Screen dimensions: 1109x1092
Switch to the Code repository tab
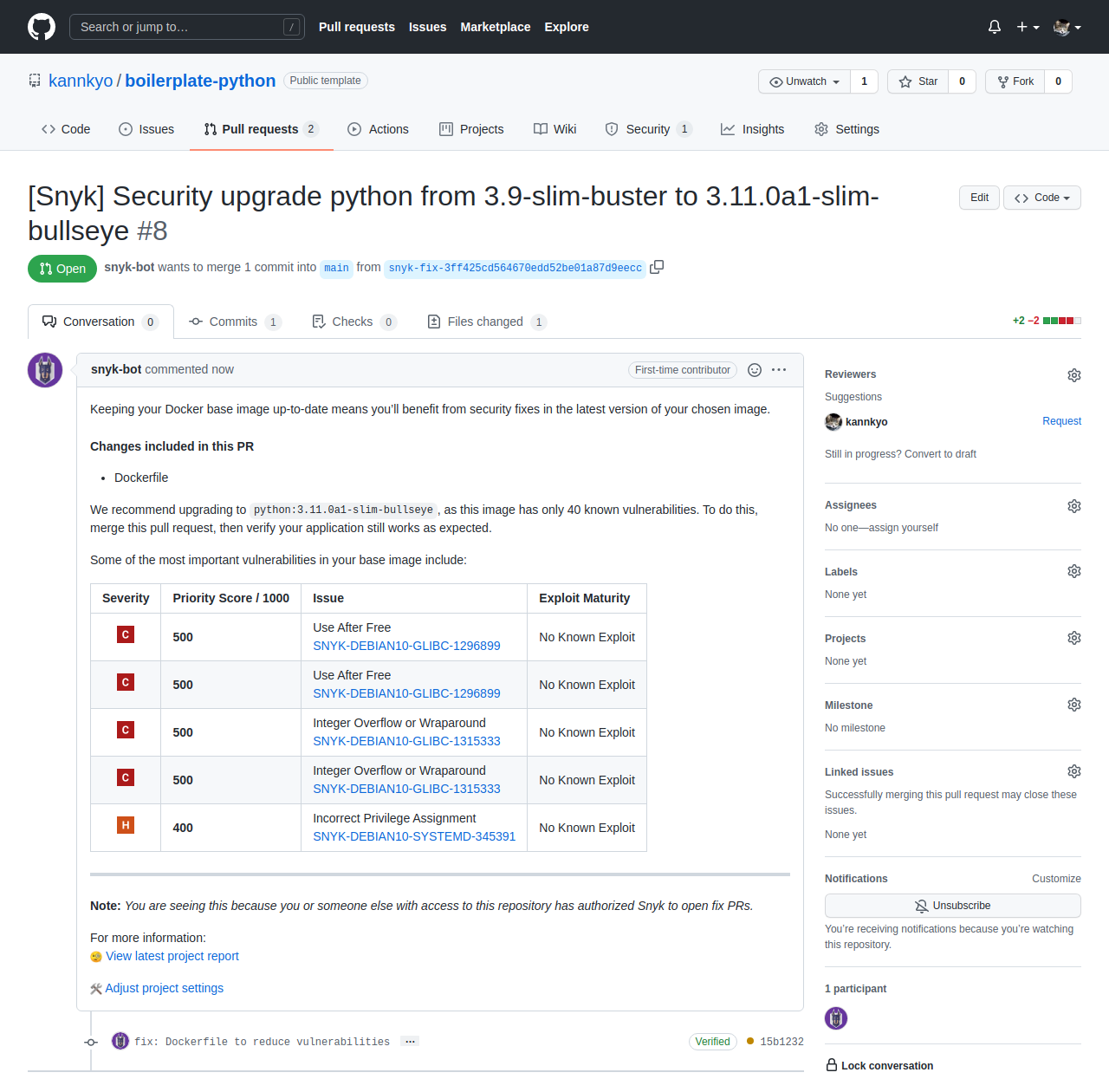tap(66, 129)
